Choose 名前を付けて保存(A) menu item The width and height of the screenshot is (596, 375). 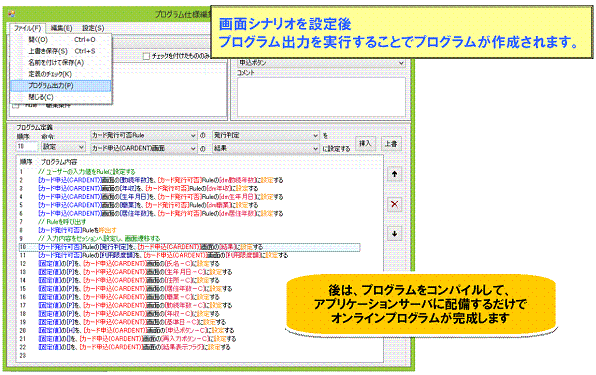61,62
